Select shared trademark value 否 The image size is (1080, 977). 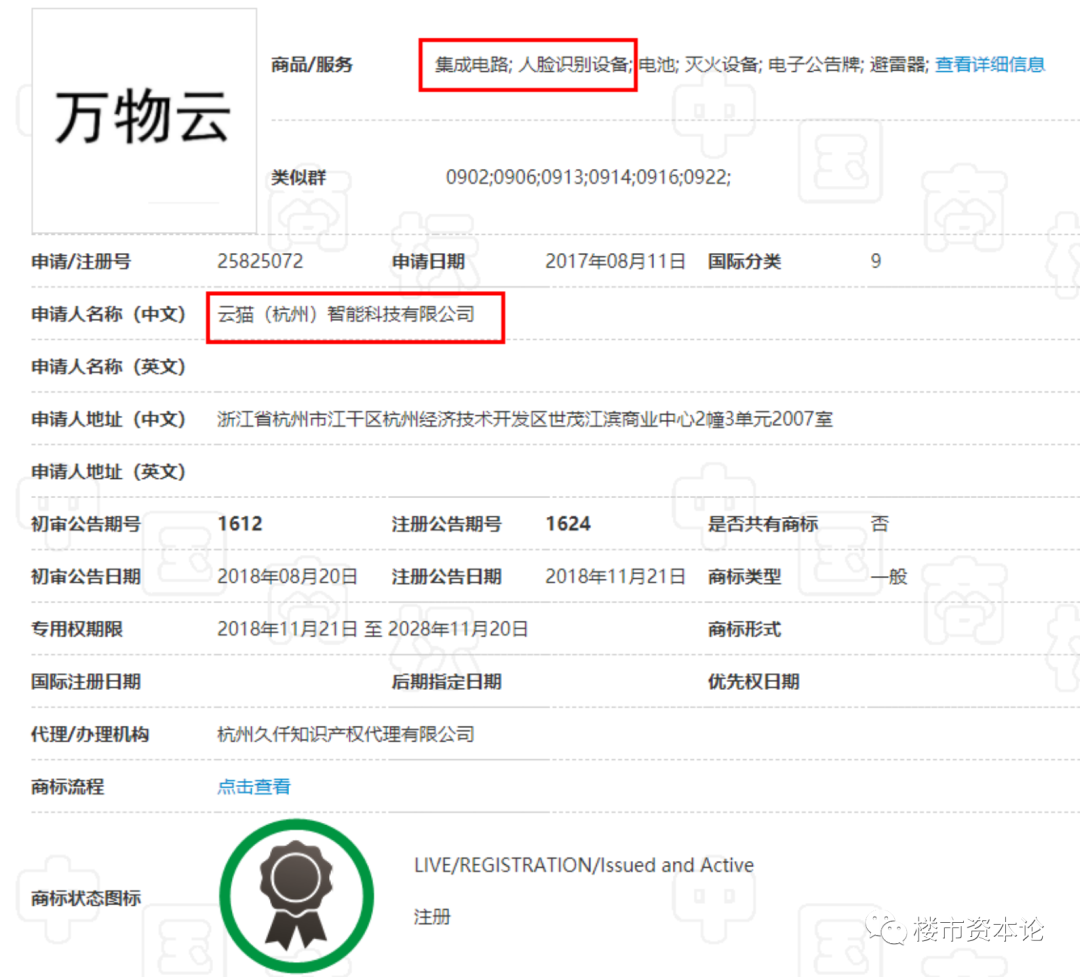point(880,524)
